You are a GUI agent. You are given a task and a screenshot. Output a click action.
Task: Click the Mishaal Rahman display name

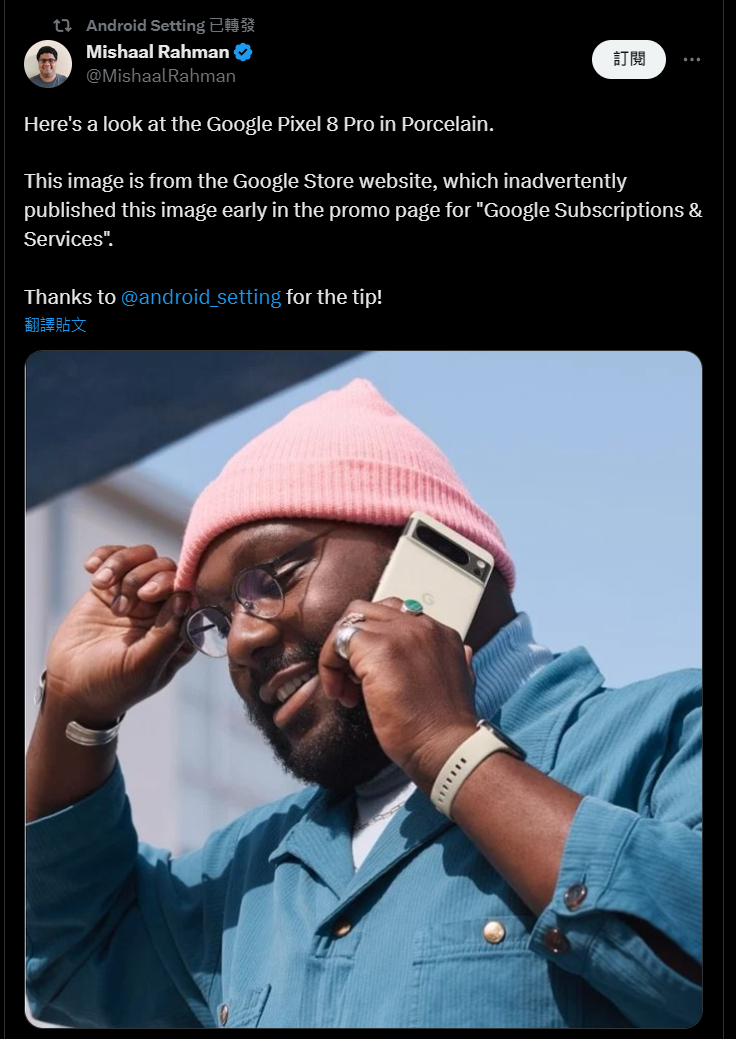(x=158, y=52)
